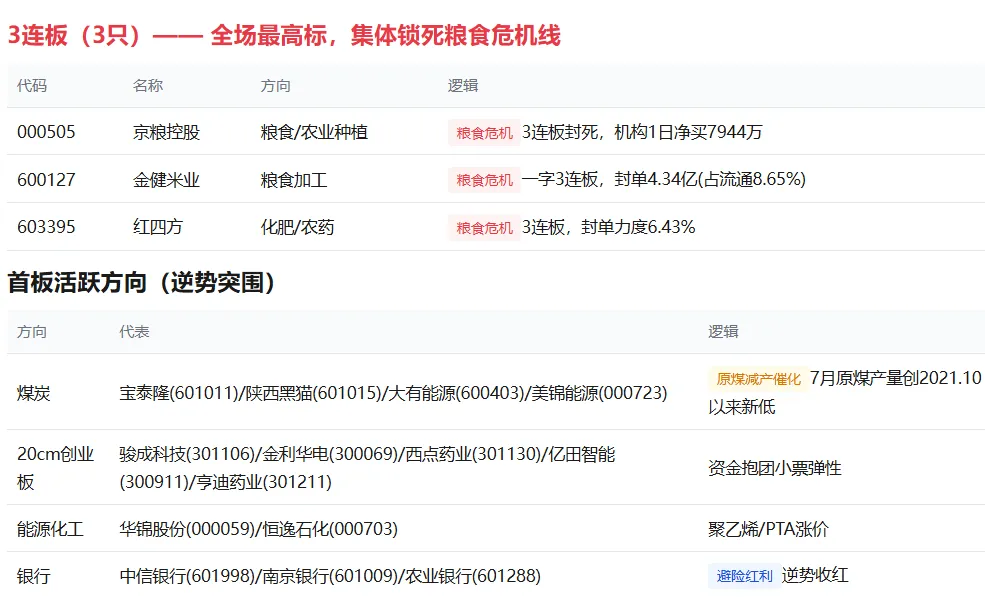Click the '20cm创业板' direction cell
Viewport: 985px width, 597px height.
click(55, 468)
